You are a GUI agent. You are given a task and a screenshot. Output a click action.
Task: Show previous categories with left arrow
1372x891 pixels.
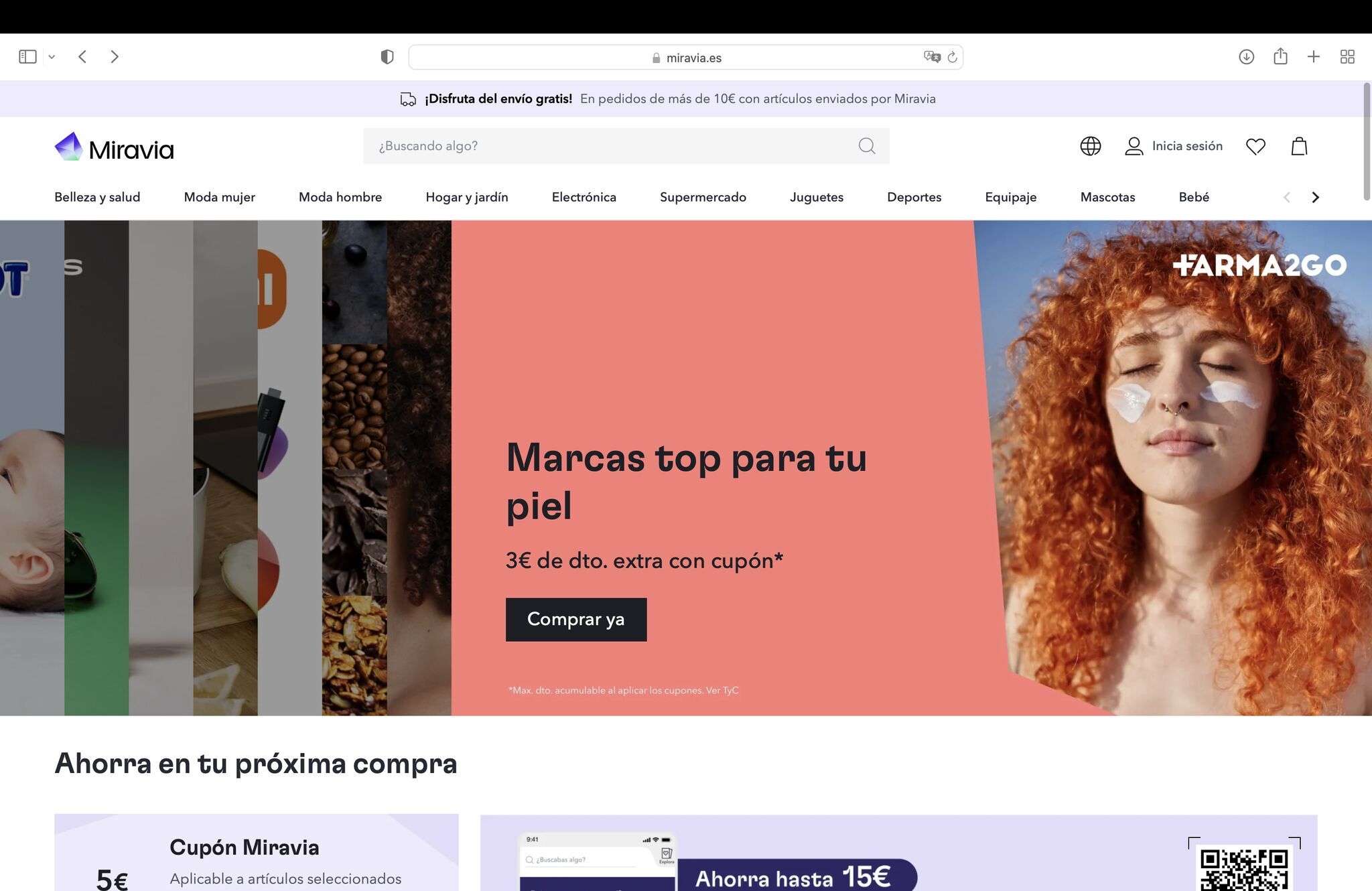pos(1286,197)
